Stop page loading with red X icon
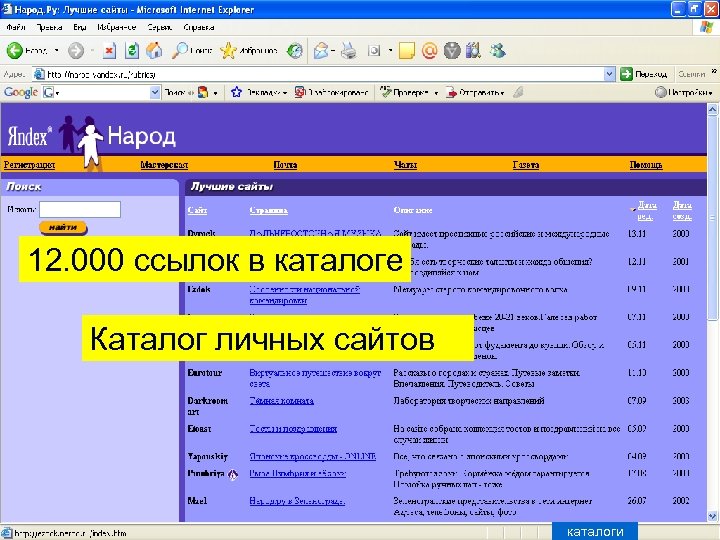 [x=109, y=51]
